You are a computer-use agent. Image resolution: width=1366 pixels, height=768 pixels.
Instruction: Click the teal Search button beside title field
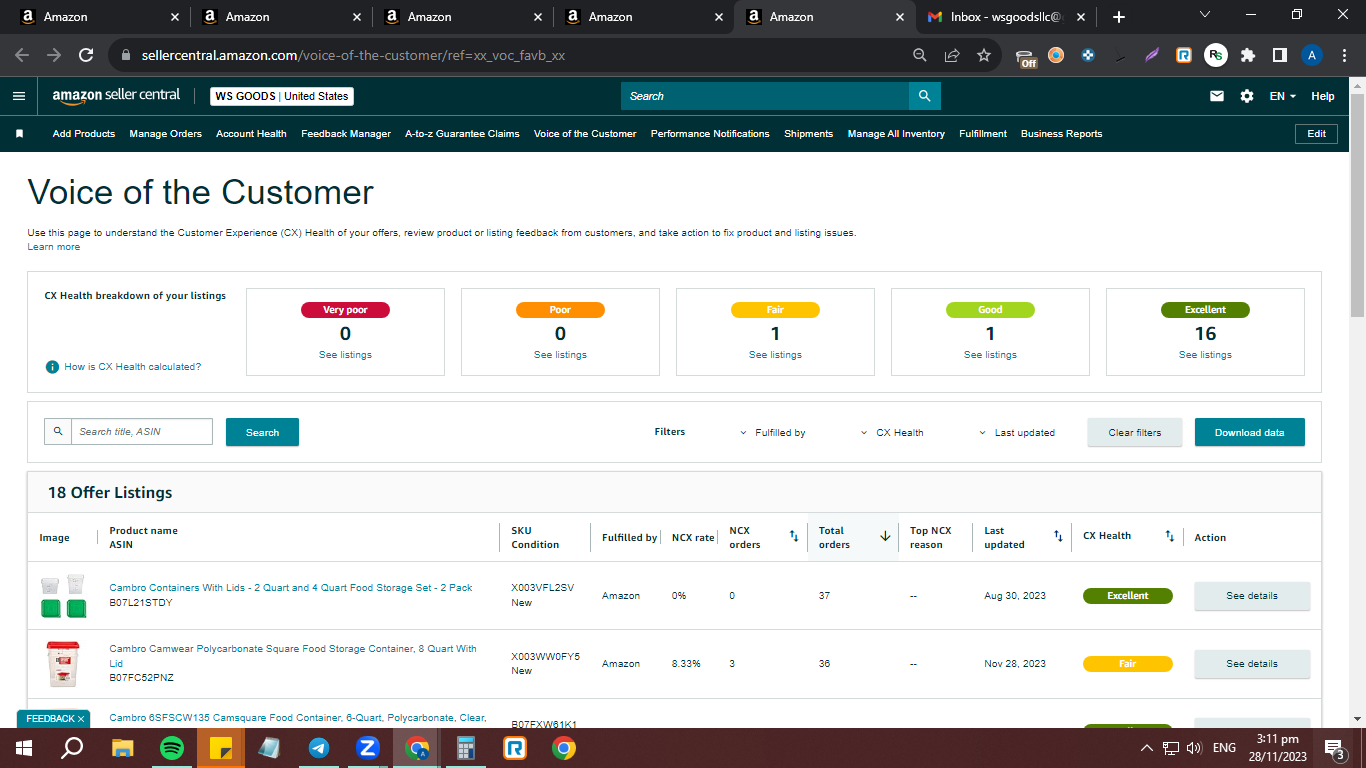[x=262, y=432]
